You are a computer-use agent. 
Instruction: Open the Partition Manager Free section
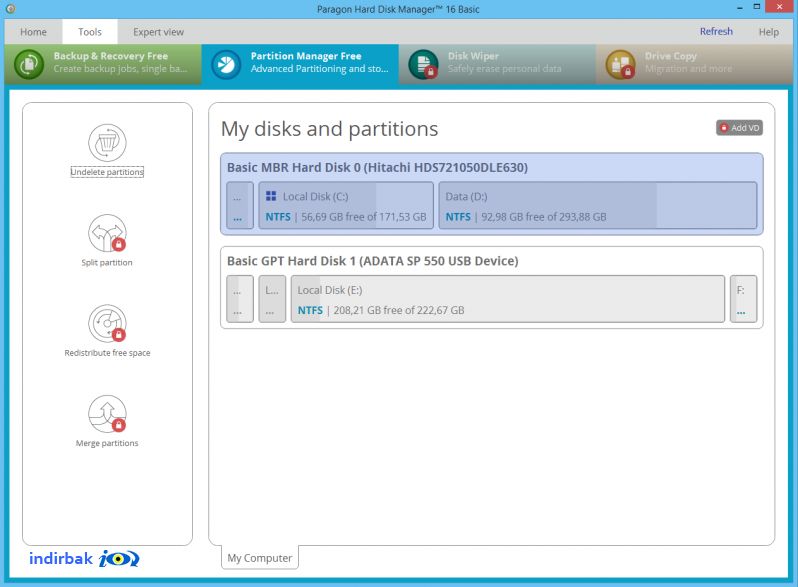(300, 64)
